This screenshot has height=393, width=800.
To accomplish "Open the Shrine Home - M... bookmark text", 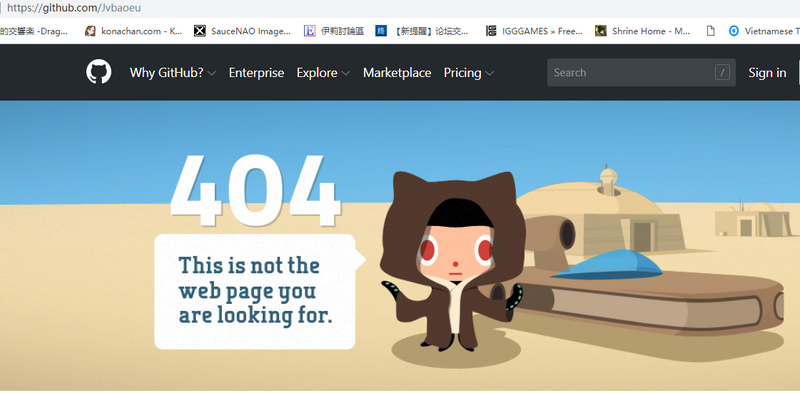I will (651, 31).
